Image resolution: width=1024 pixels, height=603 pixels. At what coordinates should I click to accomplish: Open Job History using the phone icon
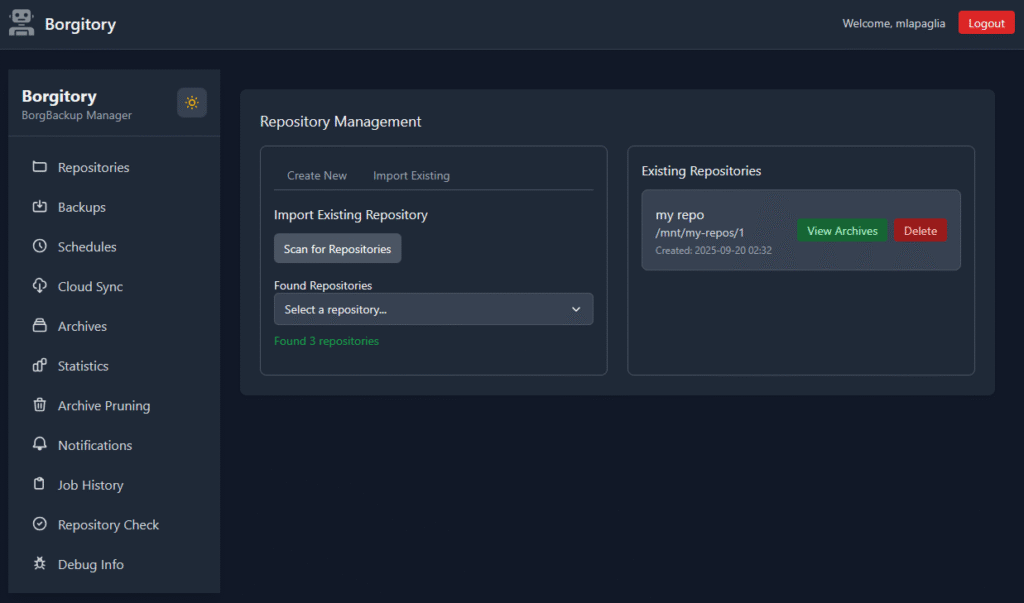point(38,485)
